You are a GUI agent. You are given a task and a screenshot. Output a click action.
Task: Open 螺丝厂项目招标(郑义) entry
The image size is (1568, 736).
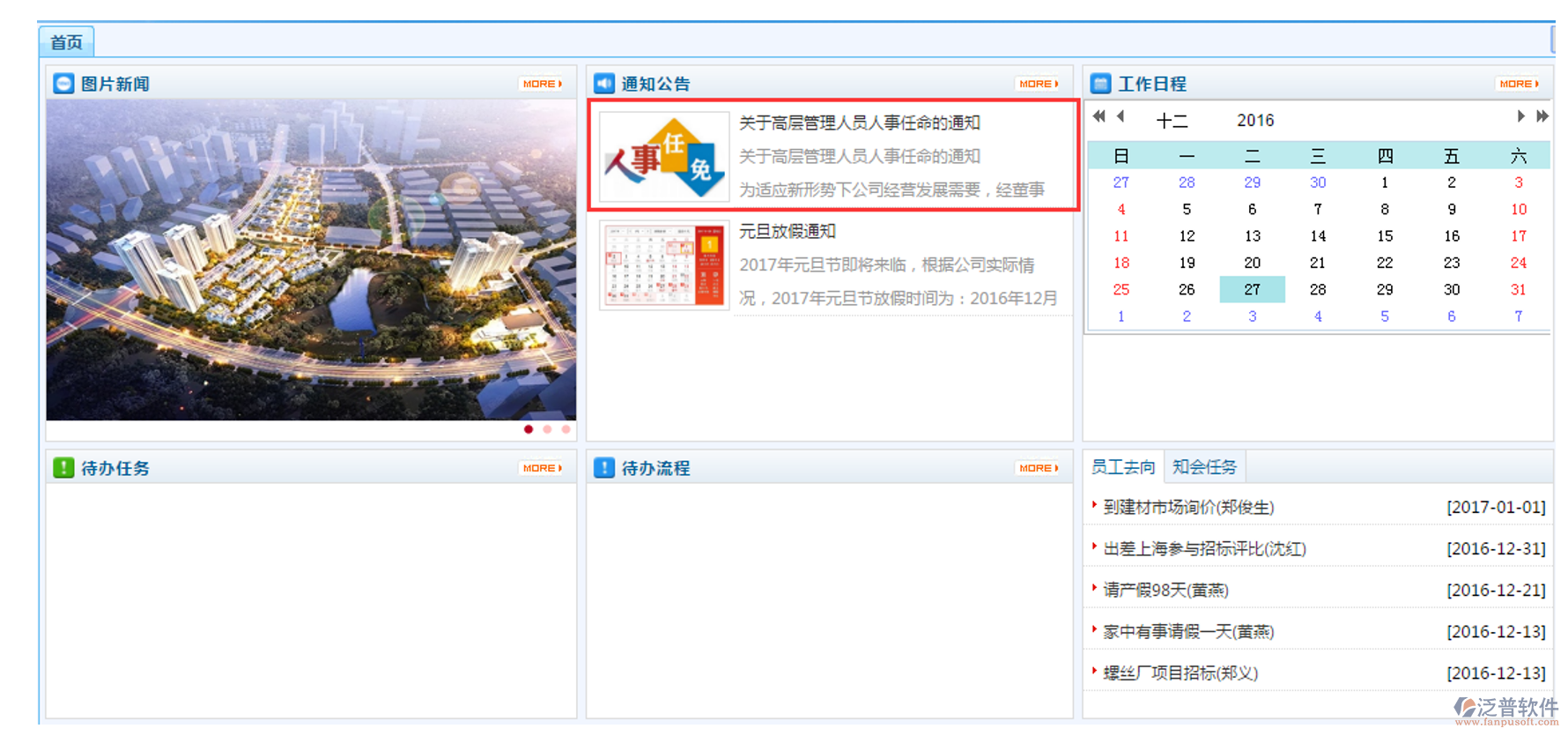click(x=1180, y=673)
